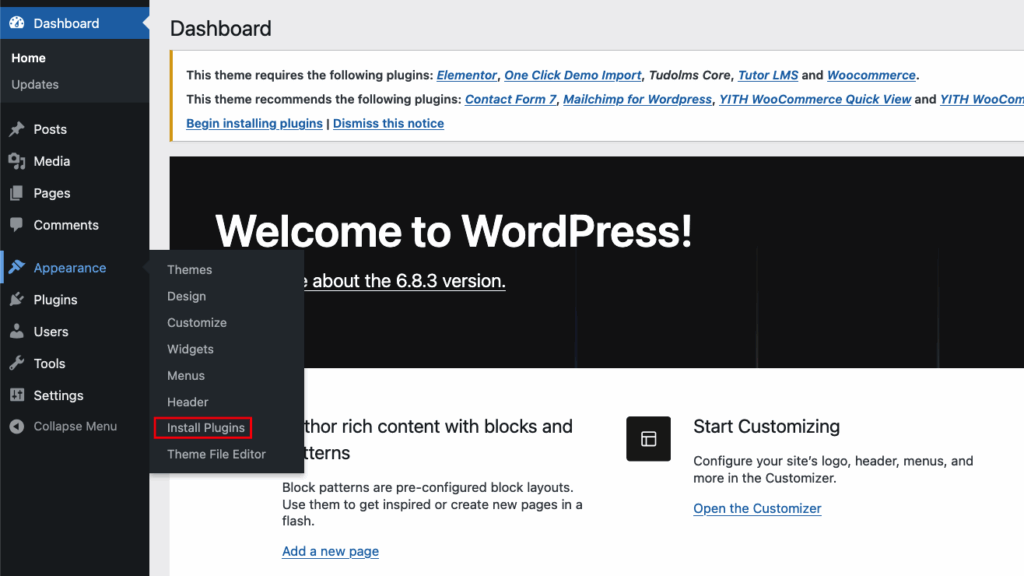Click the Plugins plug icon
The width and height of the screenshot is (1024, 576).
click(x=17, y=300)
